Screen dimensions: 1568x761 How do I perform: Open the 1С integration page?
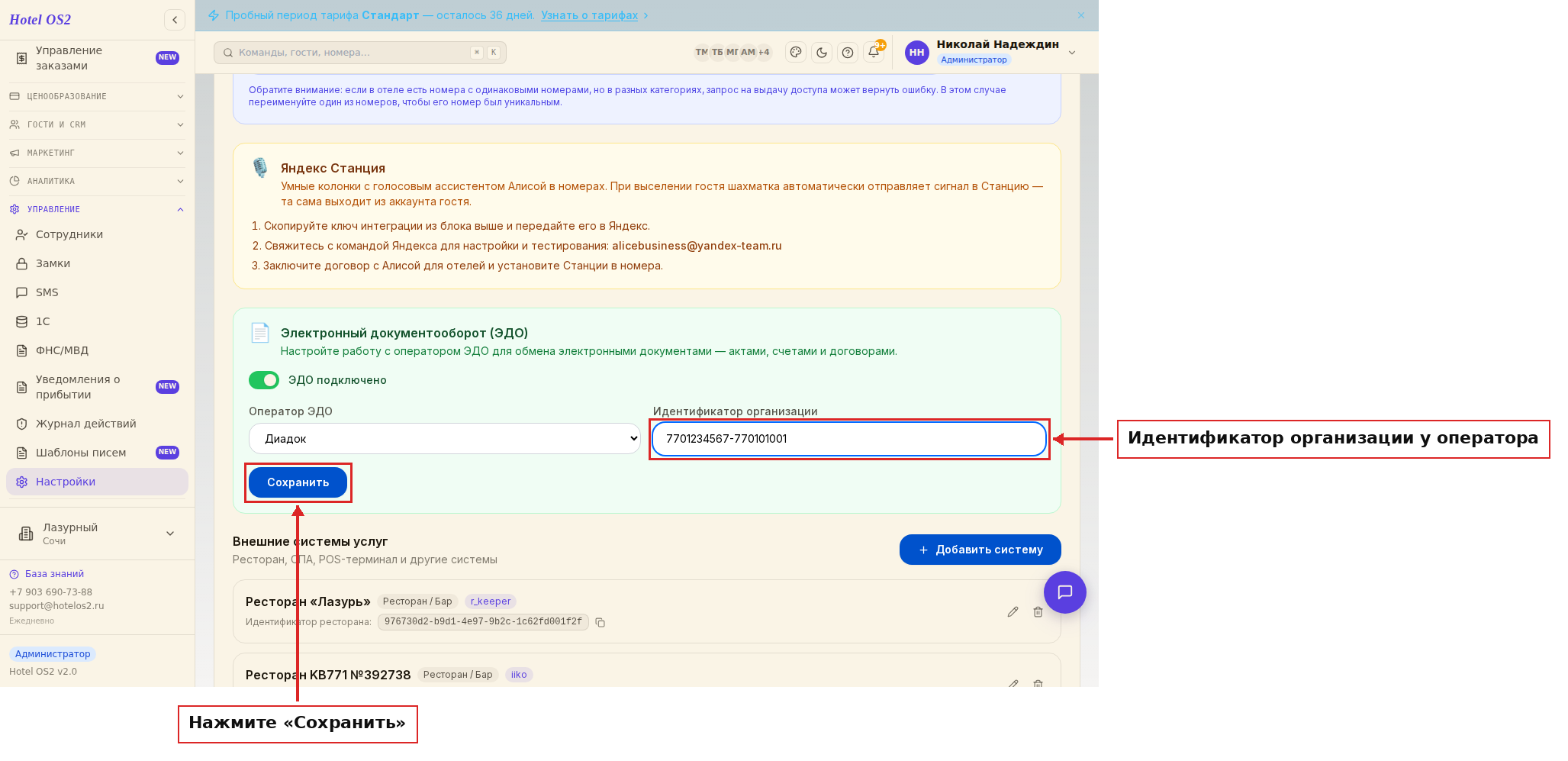tap(97, 321)
